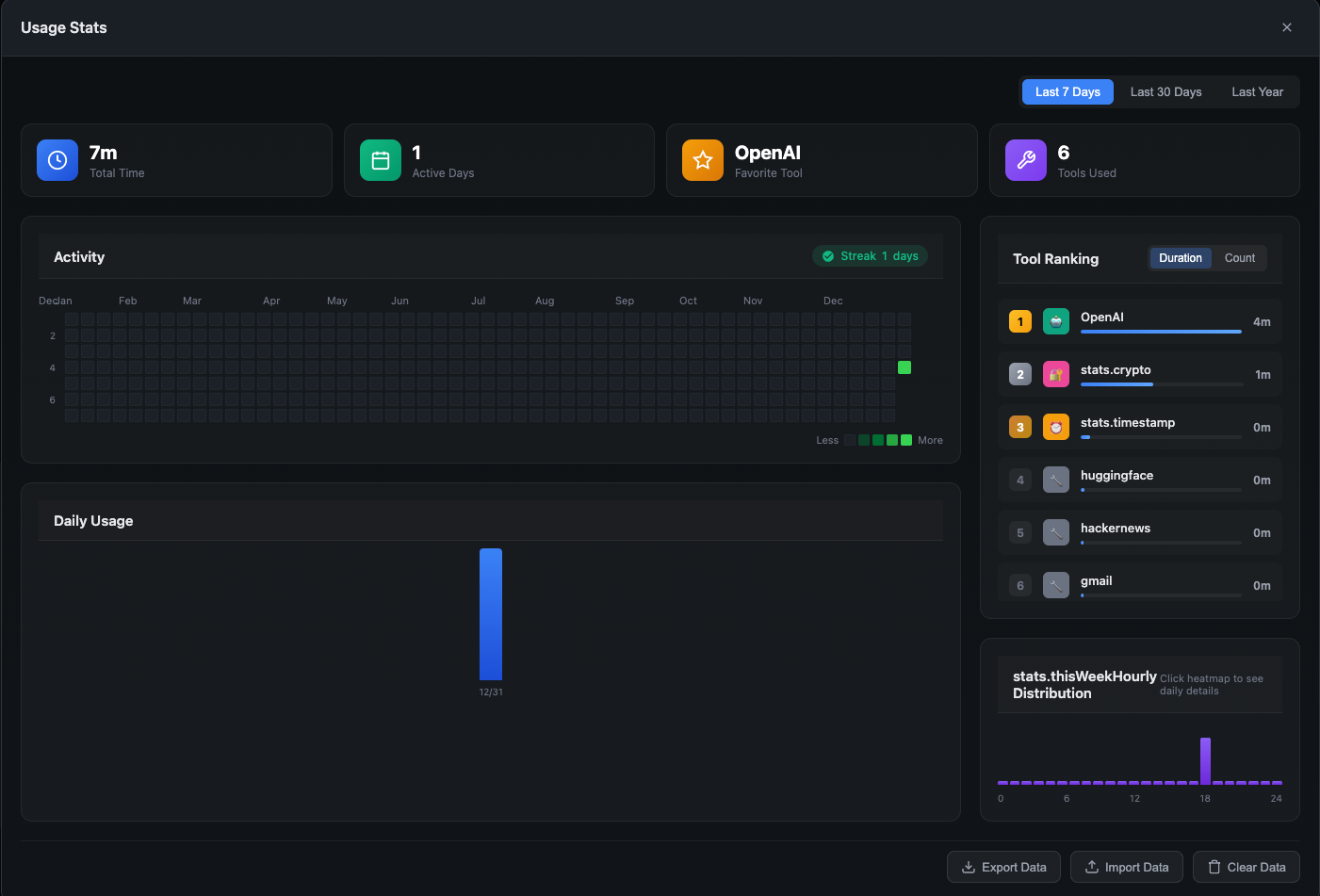Click the OpenAI duration progress bar
This screenshot has height=896, width=1320.
click(x=1160, y=334)
